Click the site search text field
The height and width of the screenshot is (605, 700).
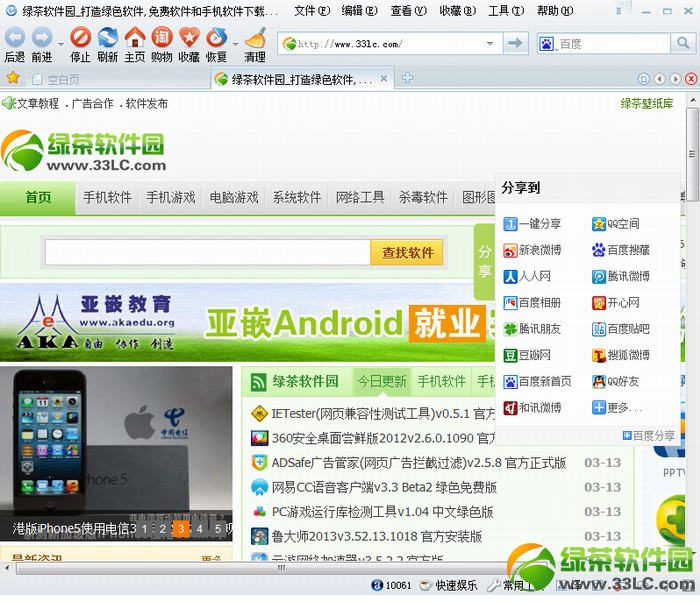click(x=207, y=253)
